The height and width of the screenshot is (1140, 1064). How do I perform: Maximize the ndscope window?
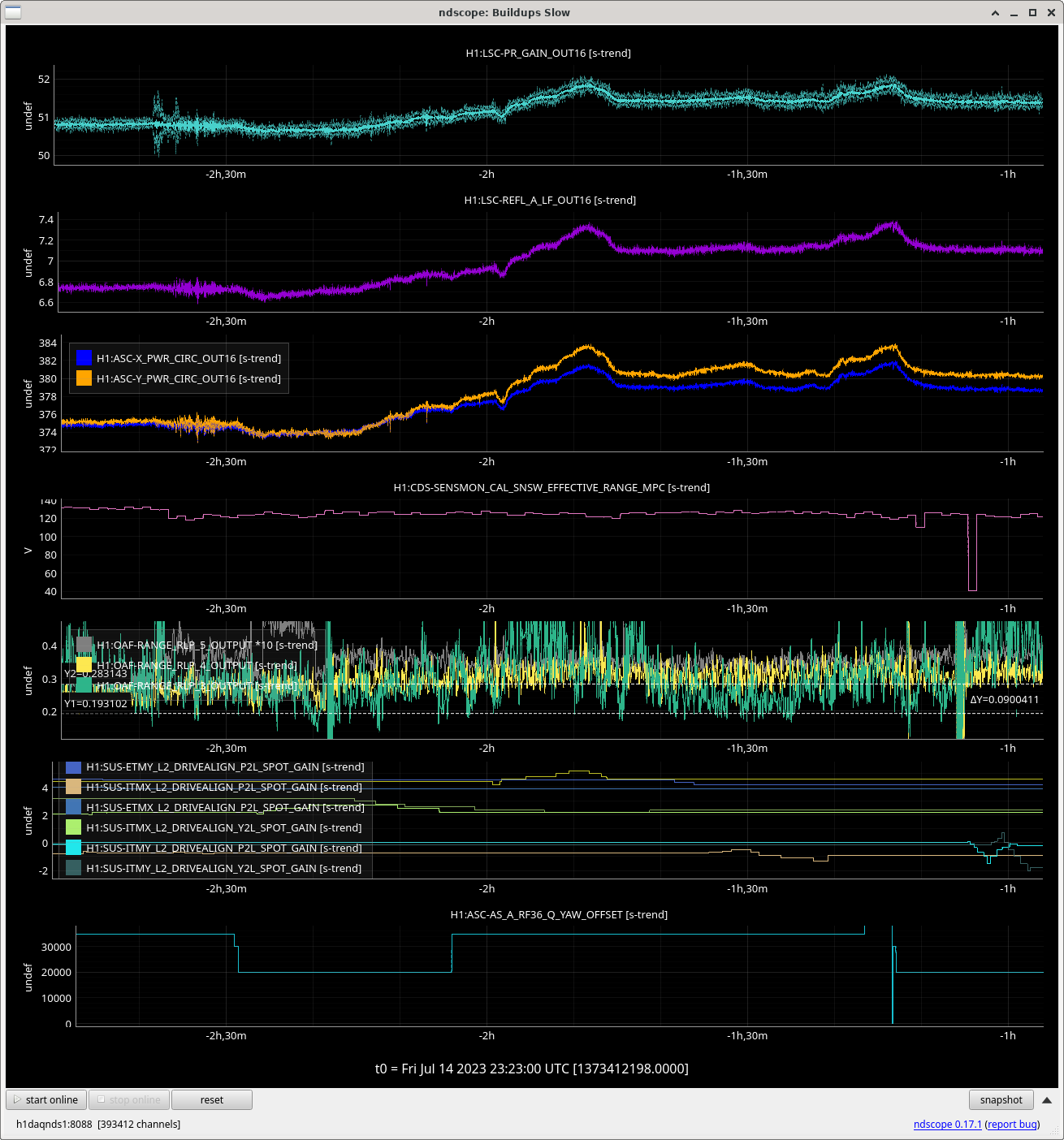pyautogui.click(x=1032, y=13)
